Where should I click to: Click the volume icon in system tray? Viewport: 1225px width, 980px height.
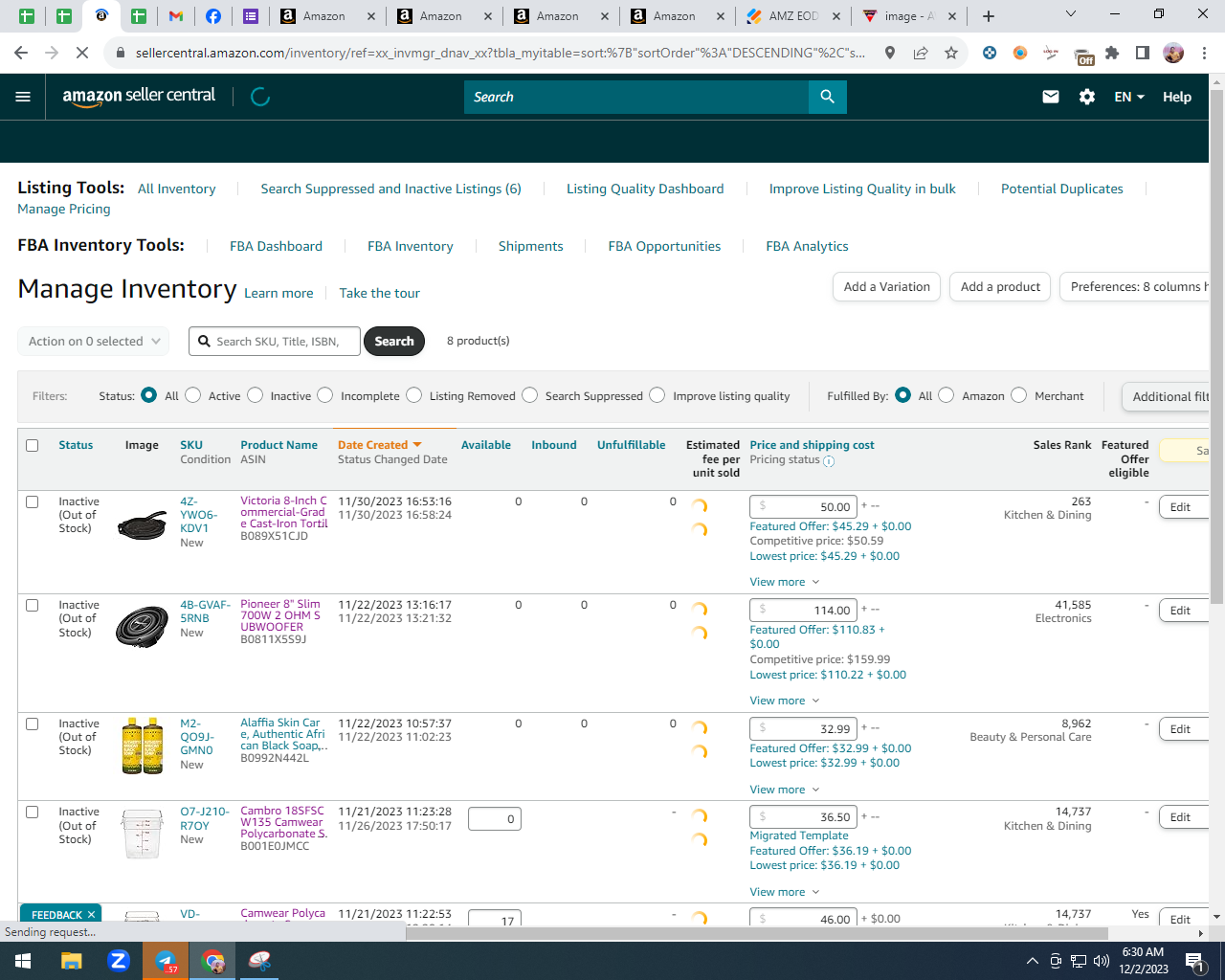[1102, 961]
